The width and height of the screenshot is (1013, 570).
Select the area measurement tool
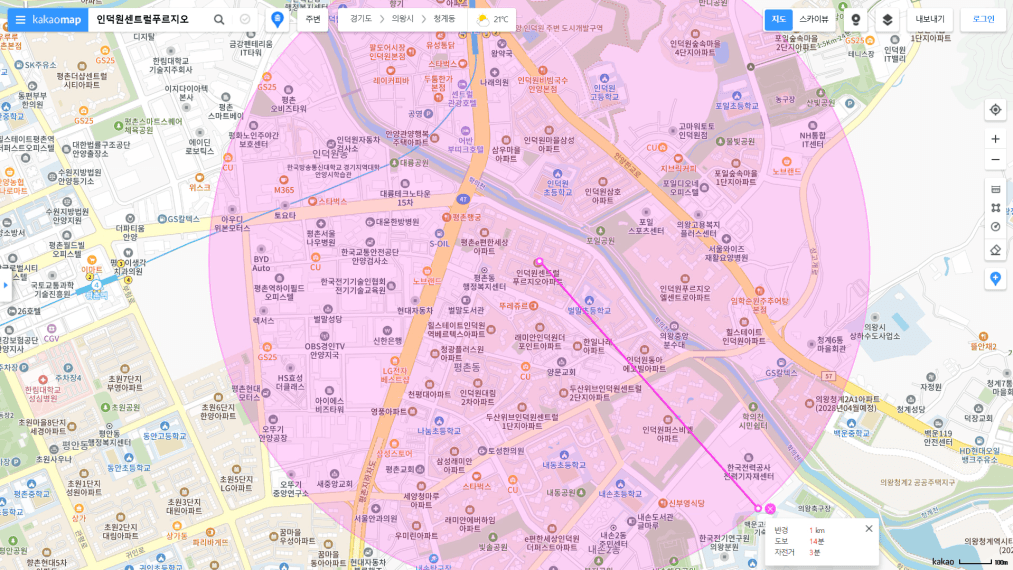coord(996,208)
